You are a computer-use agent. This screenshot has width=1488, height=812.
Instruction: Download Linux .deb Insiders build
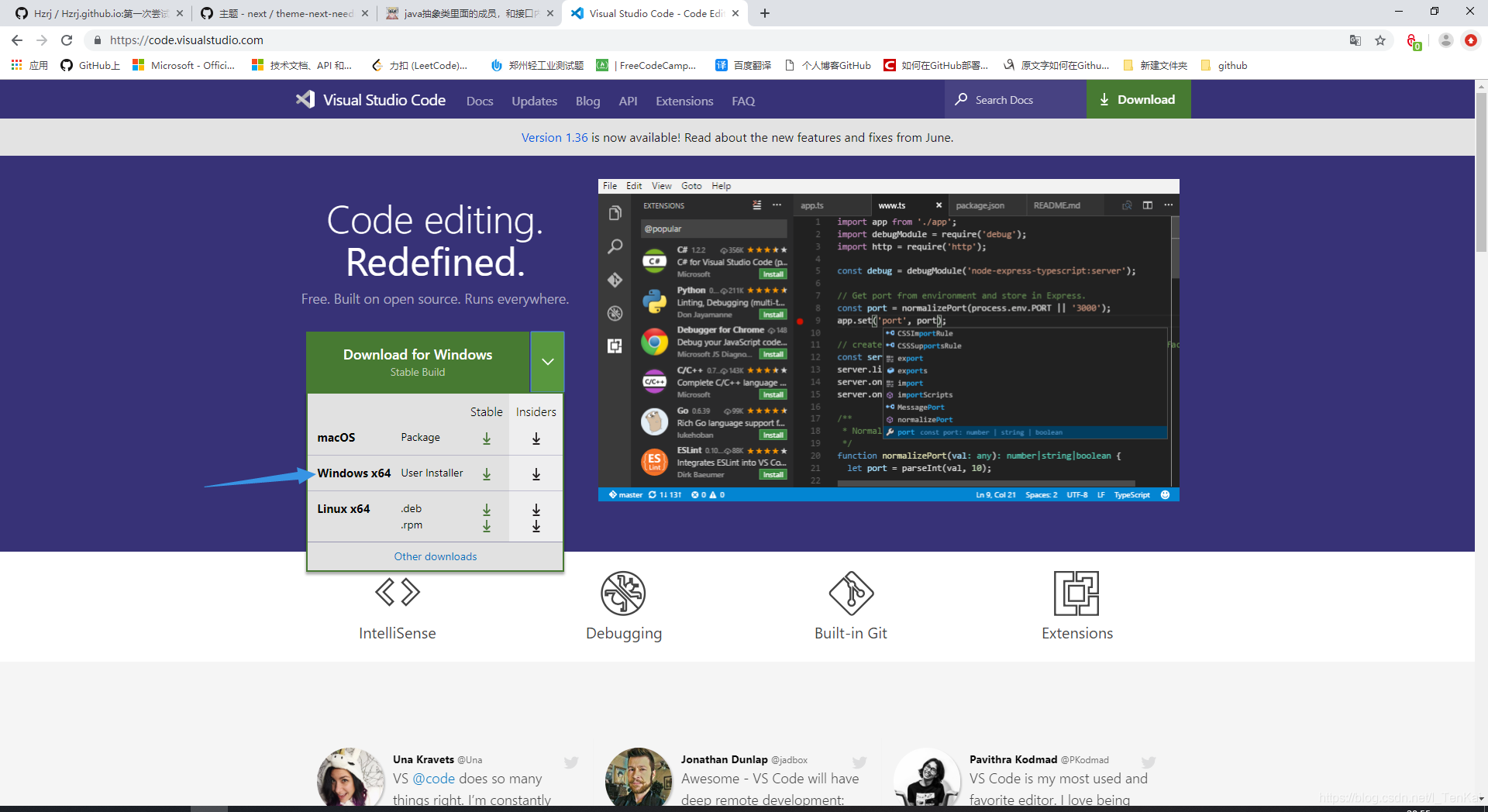536,510
